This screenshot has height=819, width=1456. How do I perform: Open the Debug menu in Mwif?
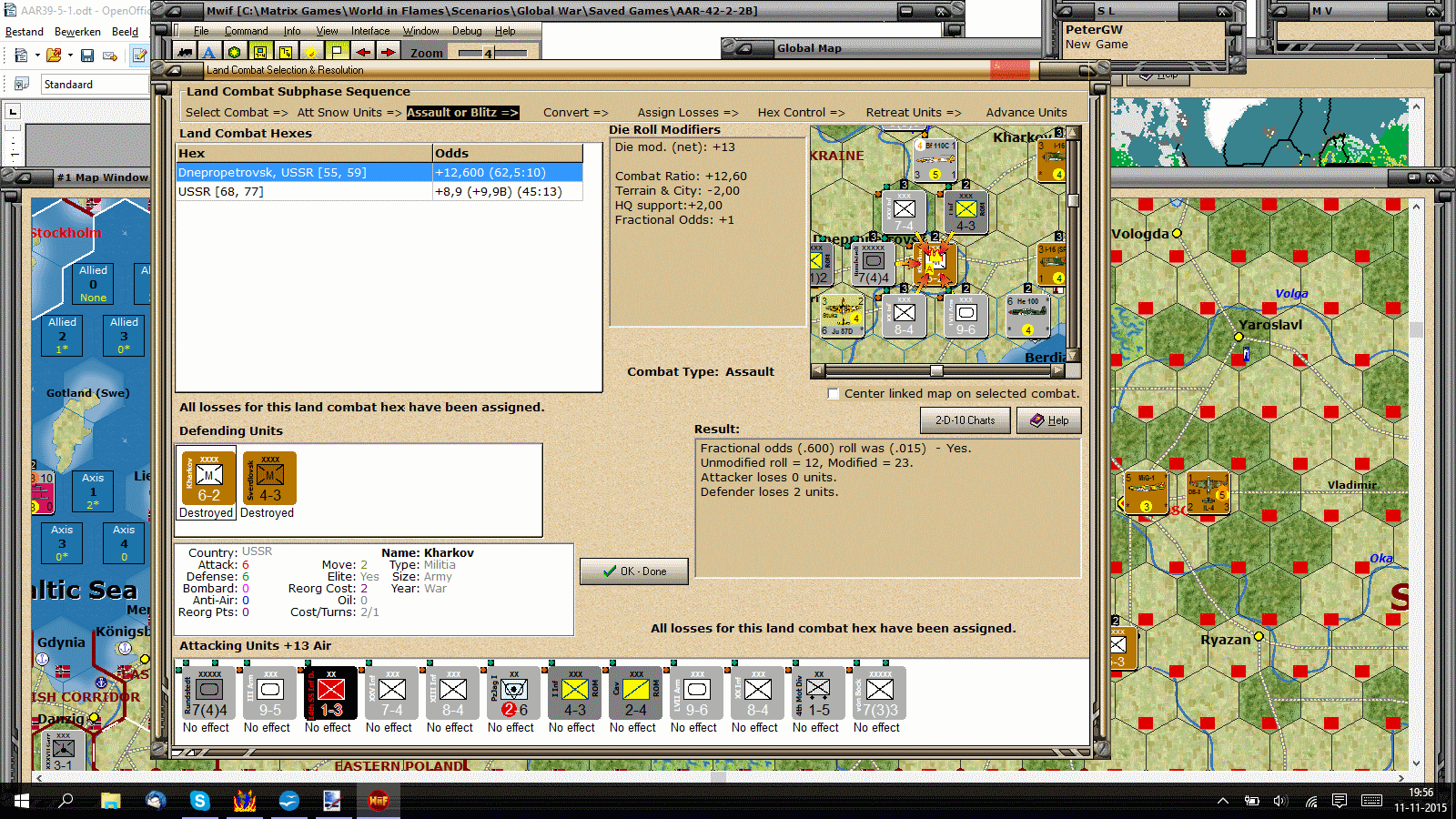tap(467, 31)
